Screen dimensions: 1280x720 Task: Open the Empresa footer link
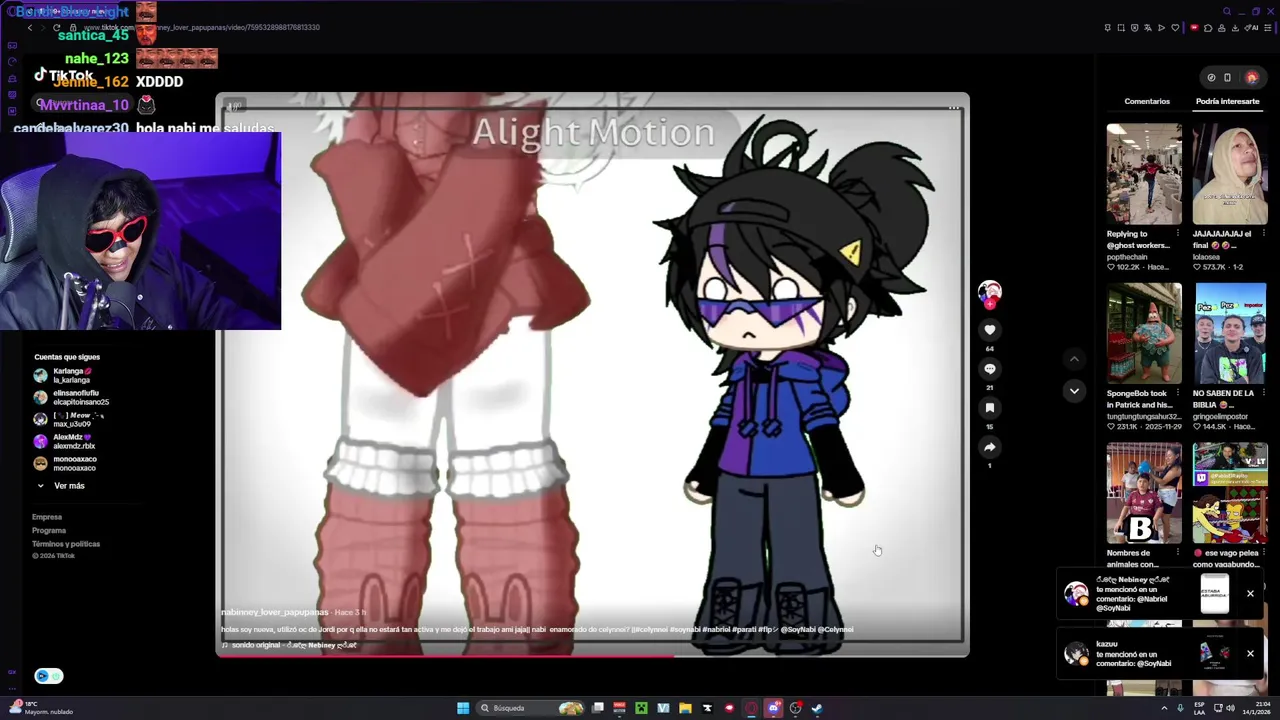tap(47, 518)
